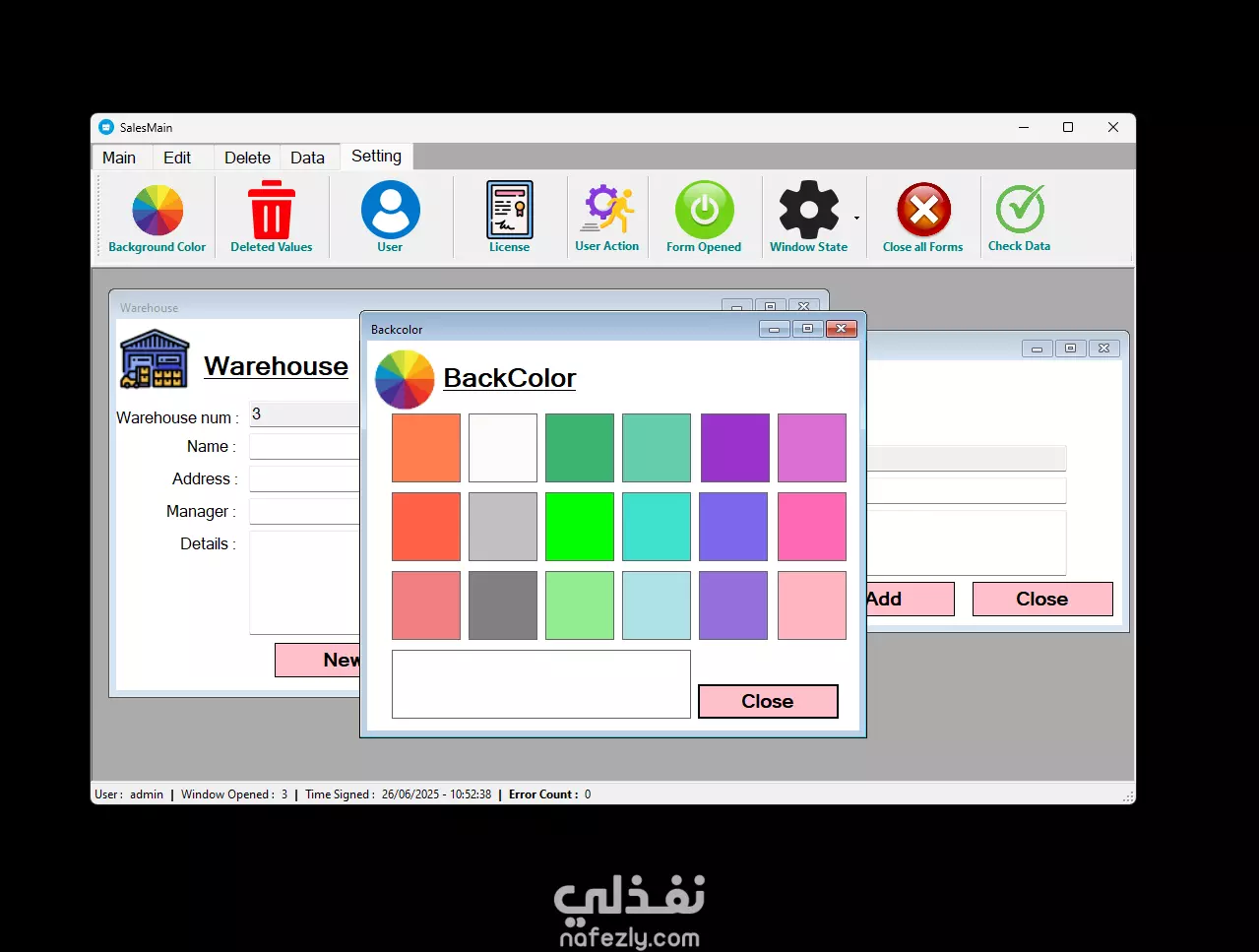1259x952 pixels.
Task: Pick the slate blue swatch
Action: click(733, 527)
